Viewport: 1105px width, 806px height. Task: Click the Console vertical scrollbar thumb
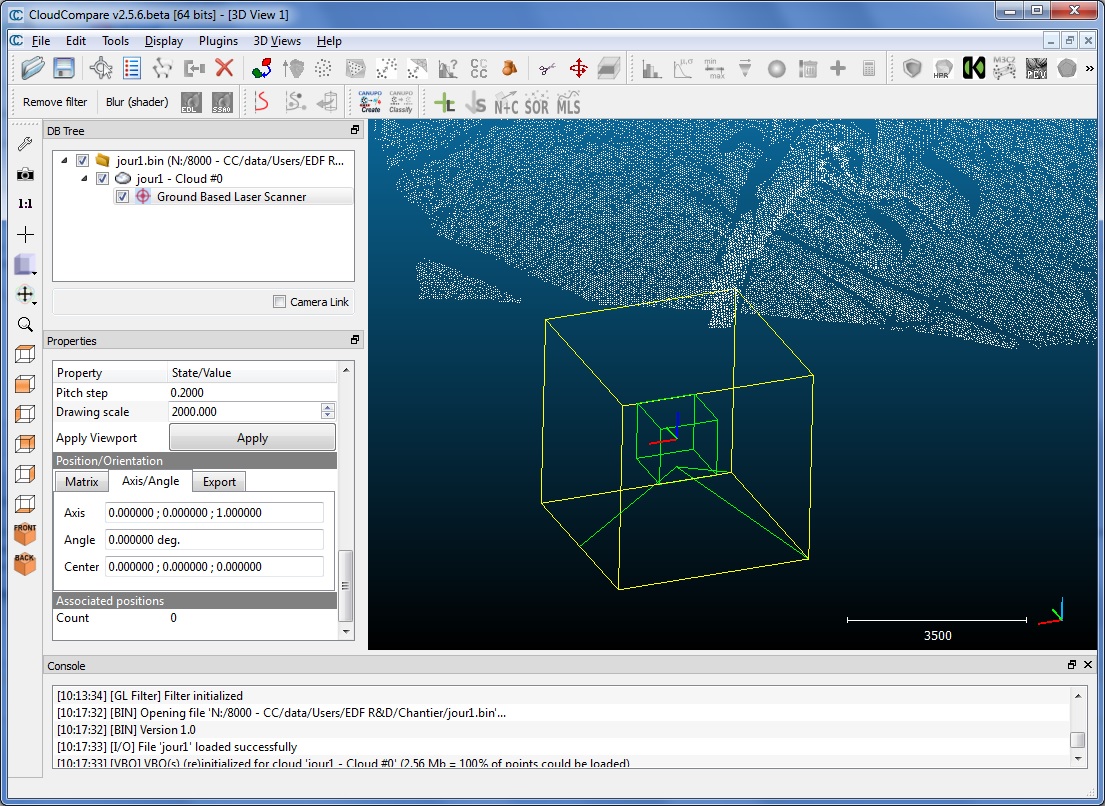(1078, 740)
